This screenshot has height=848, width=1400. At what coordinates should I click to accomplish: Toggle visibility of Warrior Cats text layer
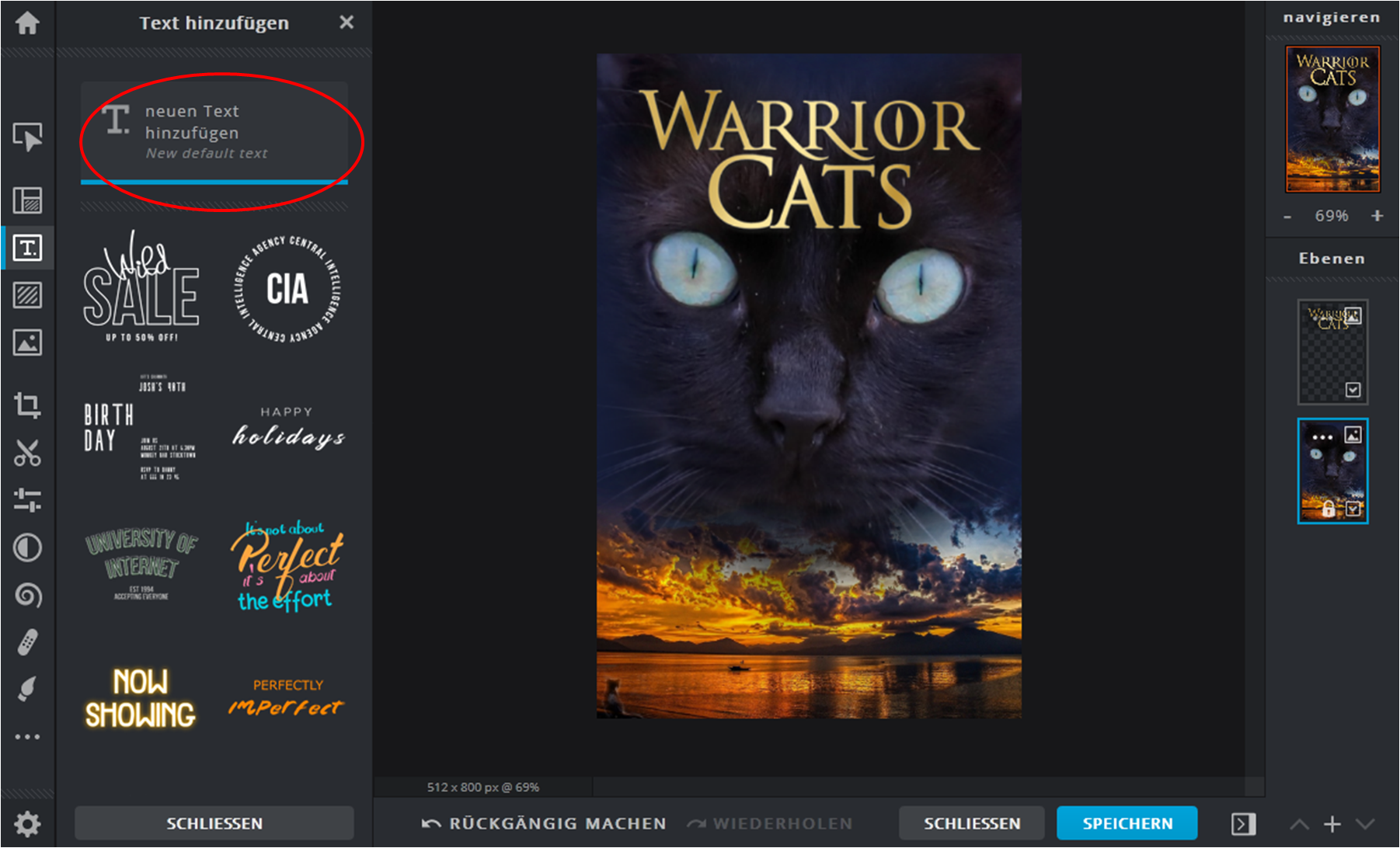(1353, 390)
